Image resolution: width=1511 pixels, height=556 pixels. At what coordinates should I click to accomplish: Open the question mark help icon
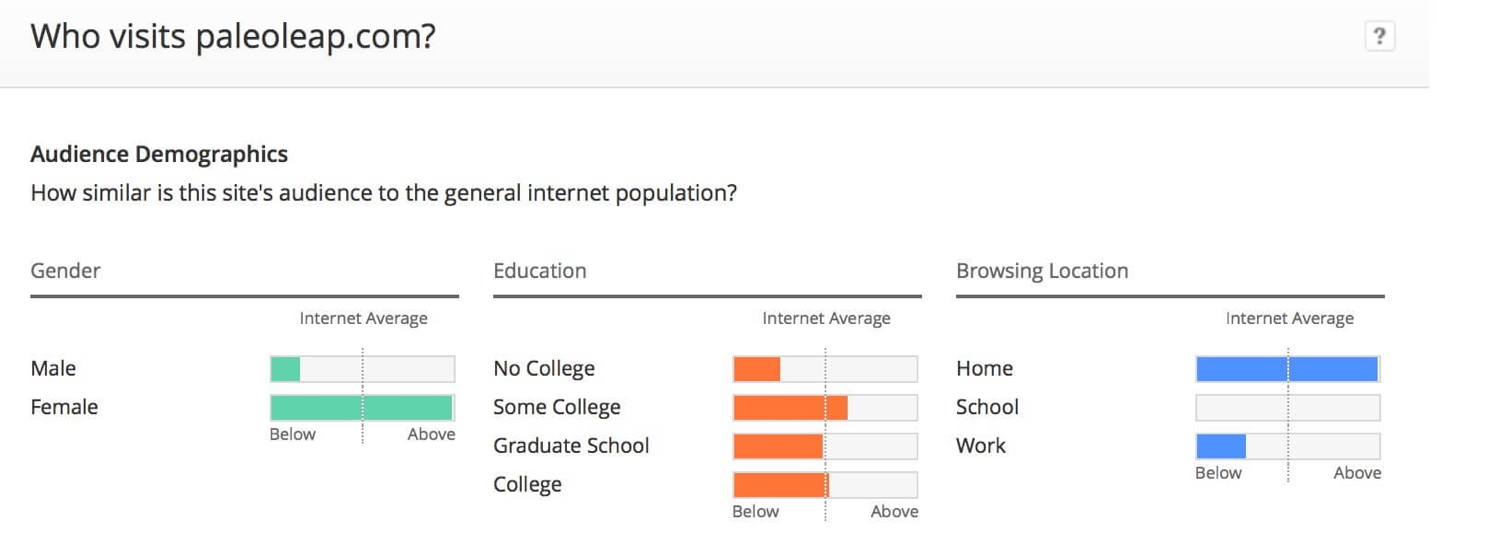tap(1379, 37)
